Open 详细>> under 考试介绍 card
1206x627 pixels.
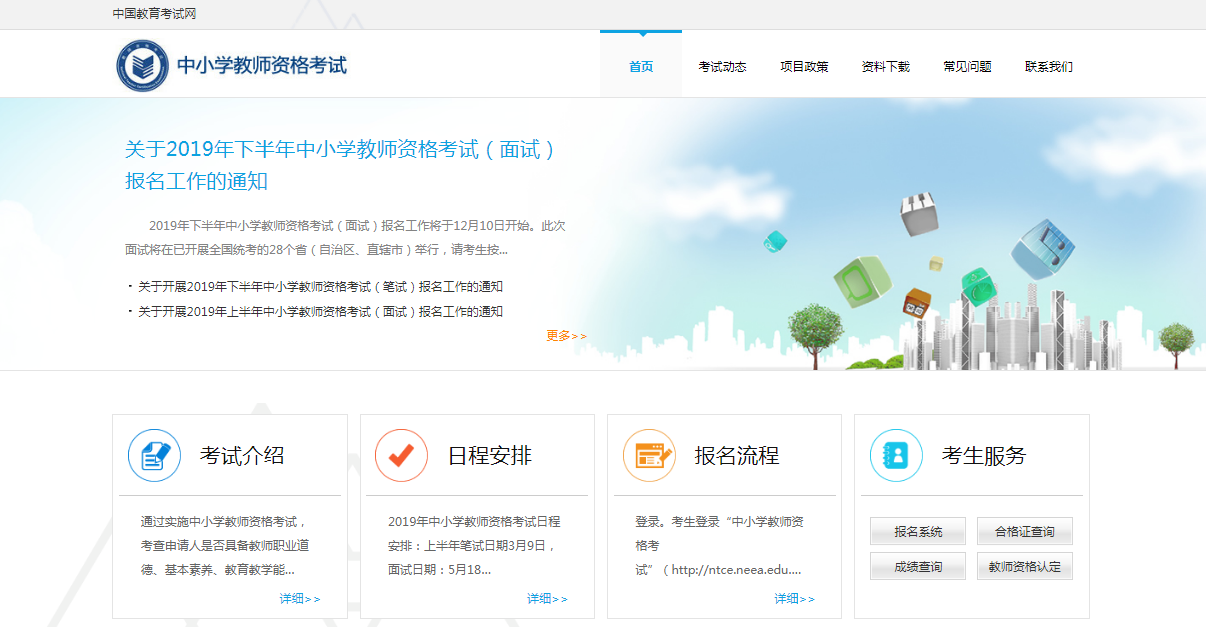299,599
